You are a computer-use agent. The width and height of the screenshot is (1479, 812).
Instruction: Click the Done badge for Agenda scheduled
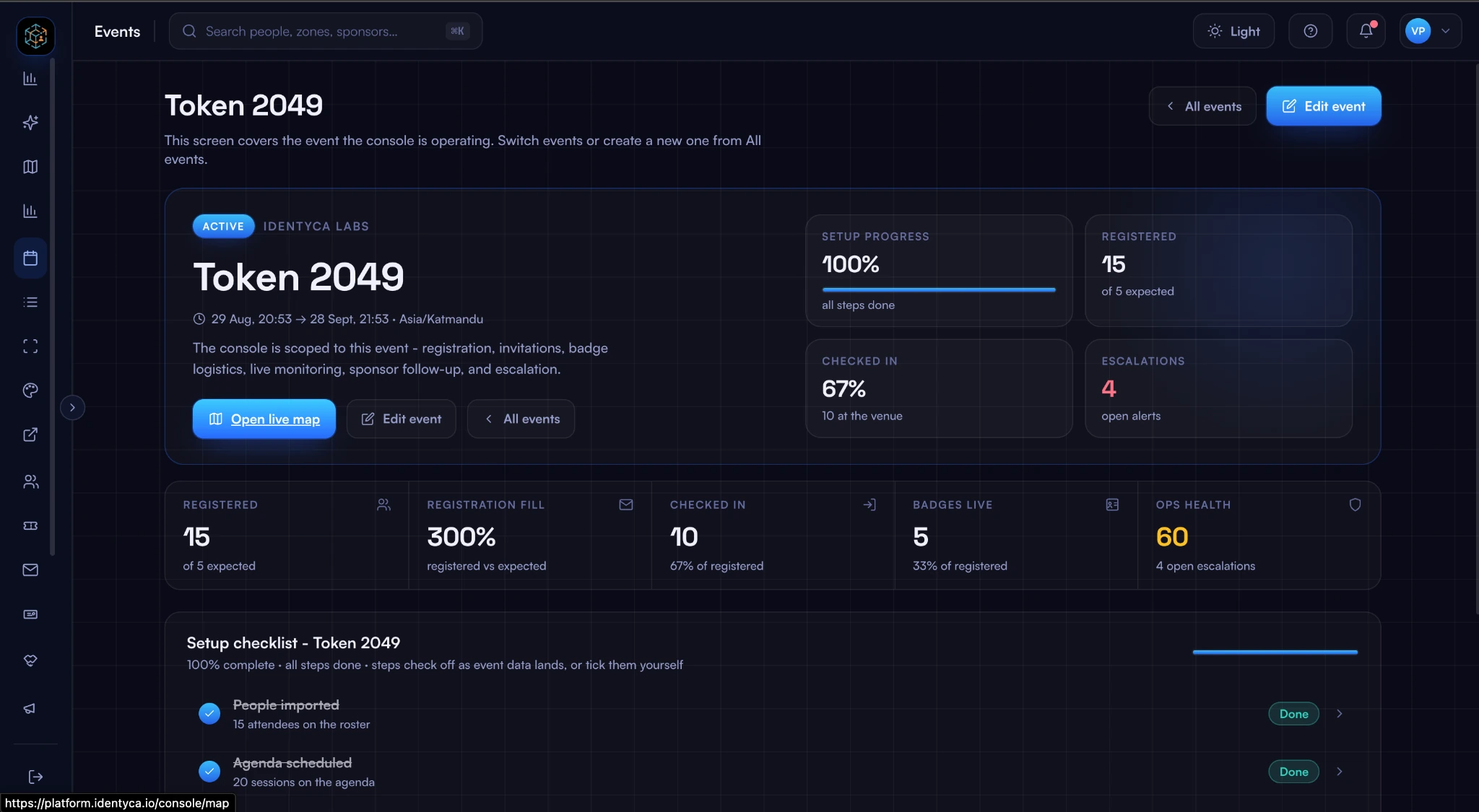[1293, 771]
